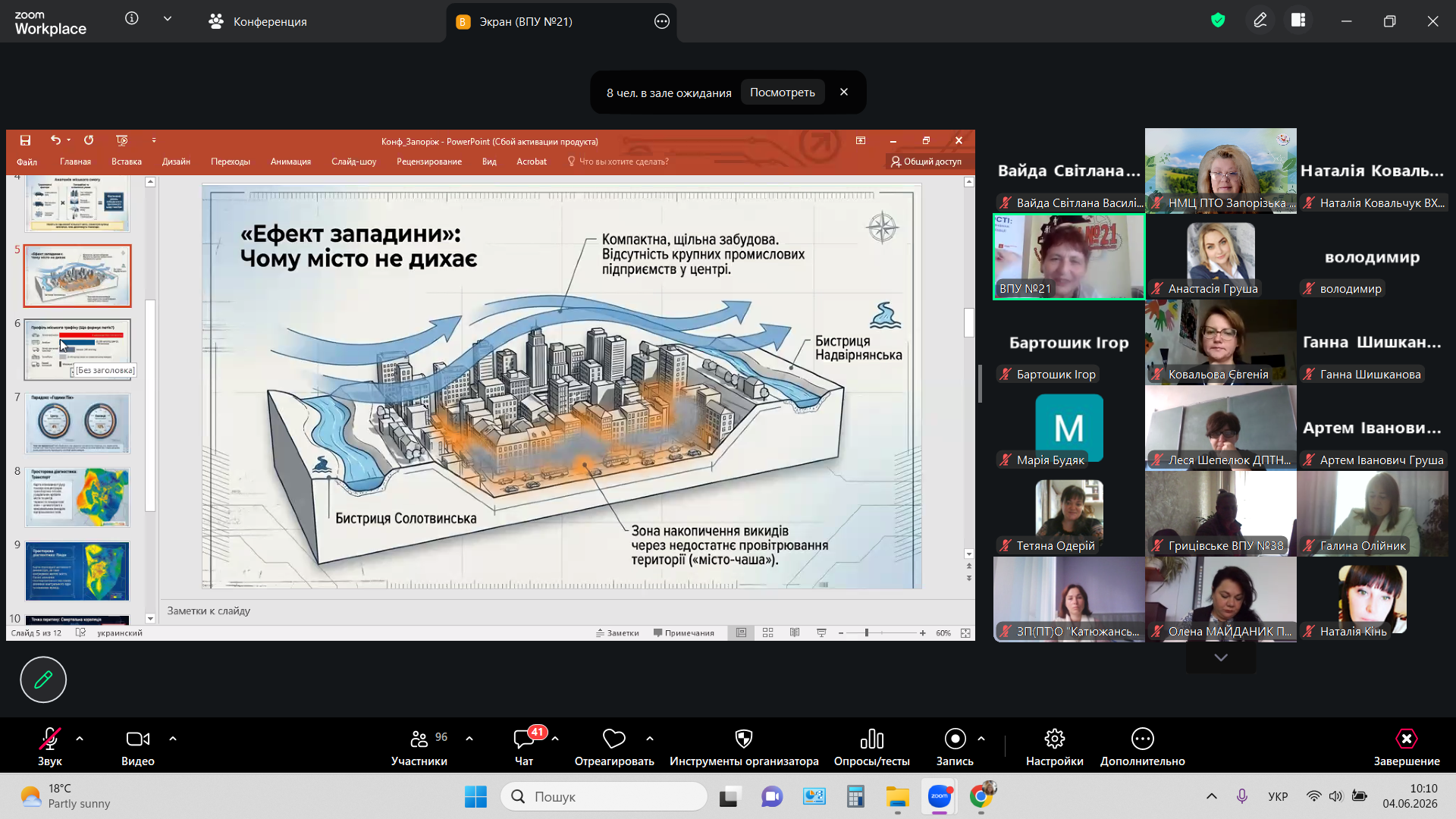Image resolution: width=1456 pixels, height=819 pixels.
Task: Click the Windows taskbar search field
Action: [x=604, y=796]
